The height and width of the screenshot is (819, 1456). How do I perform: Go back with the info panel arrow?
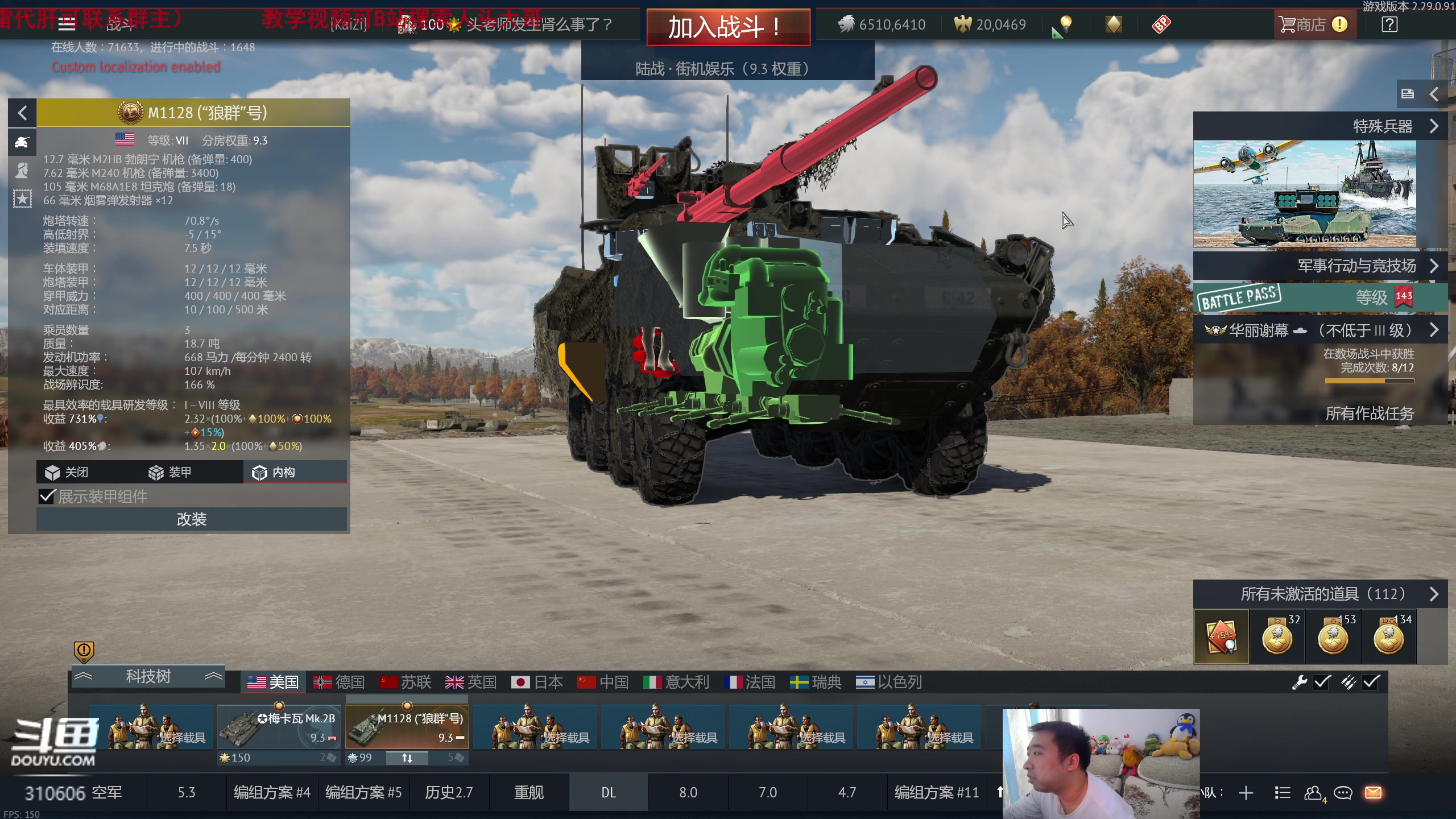pyautogui.click(x=22, y=113)
